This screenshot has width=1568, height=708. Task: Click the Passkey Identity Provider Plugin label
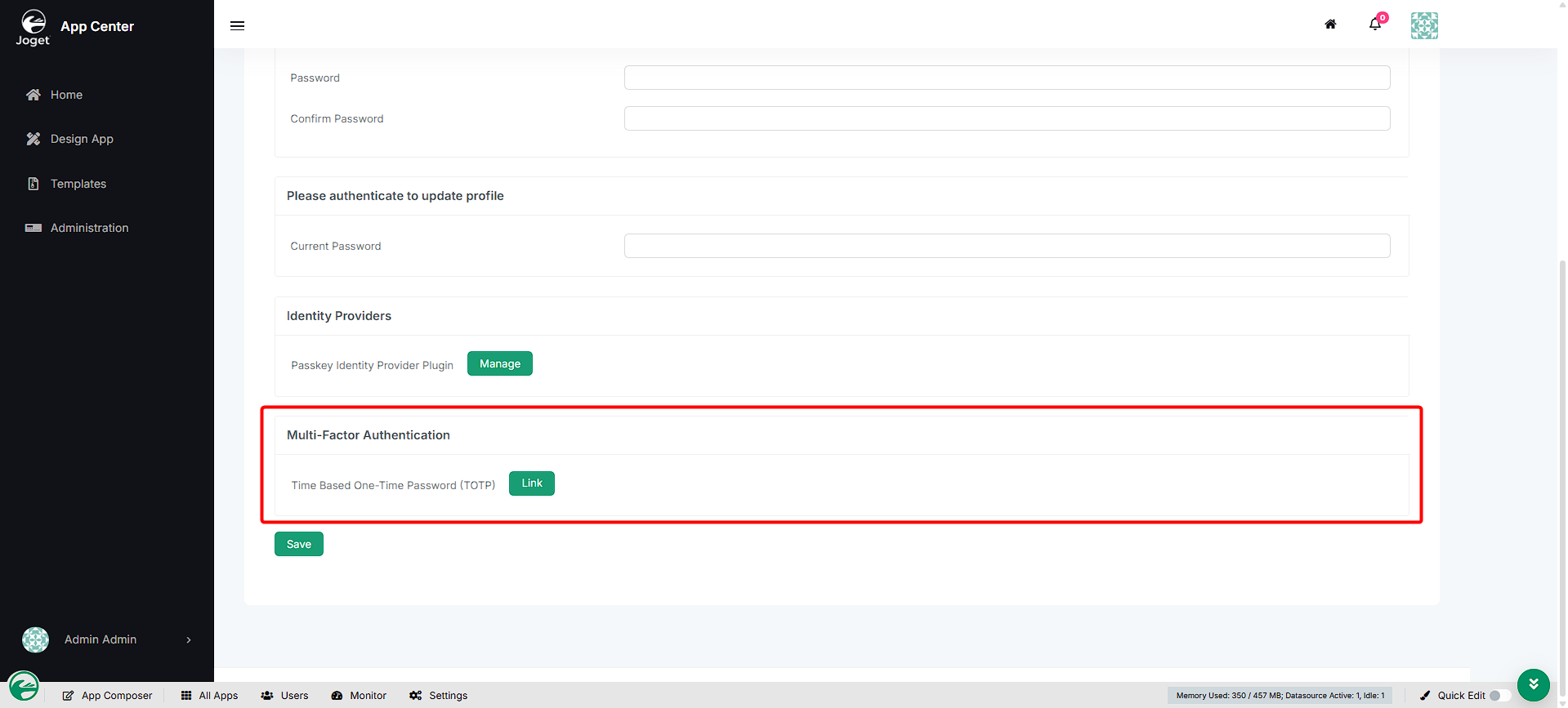tap(372, 365)
